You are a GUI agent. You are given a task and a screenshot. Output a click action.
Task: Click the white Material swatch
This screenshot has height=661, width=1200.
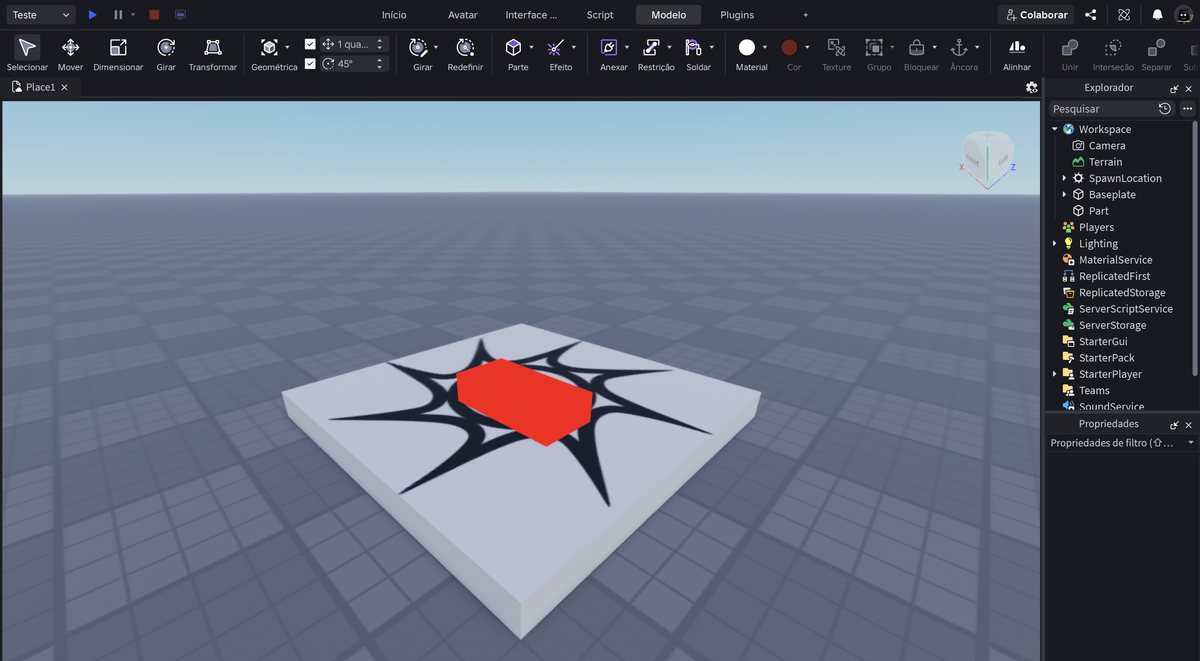tap(747, 47)
